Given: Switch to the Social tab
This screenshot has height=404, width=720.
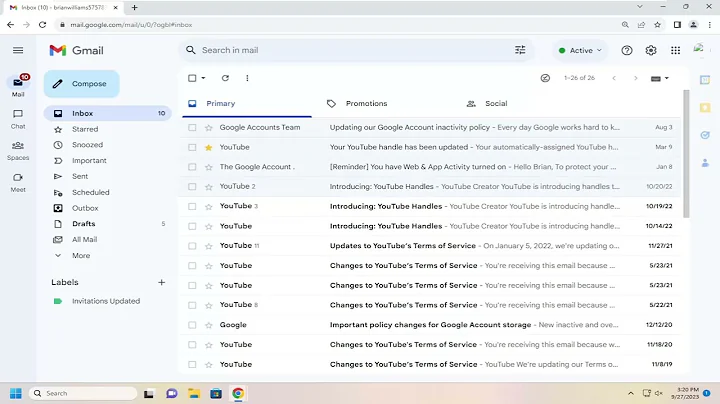Looking at the screenshot, I should (496, 104).
